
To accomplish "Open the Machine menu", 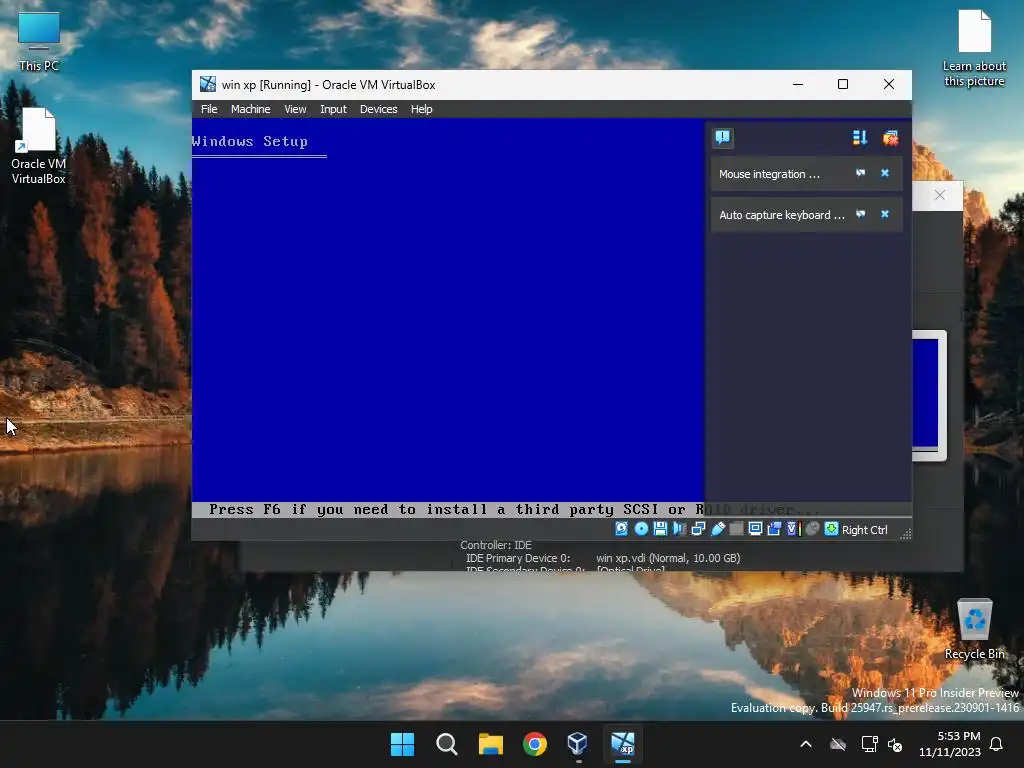I will click(250, 109).
